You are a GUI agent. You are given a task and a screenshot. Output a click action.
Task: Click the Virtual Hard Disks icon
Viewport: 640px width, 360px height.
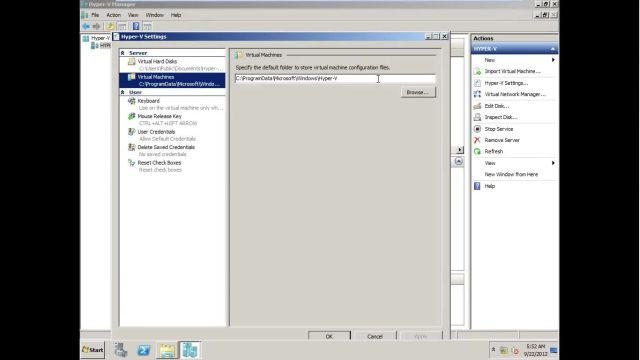tap(131, 62)
